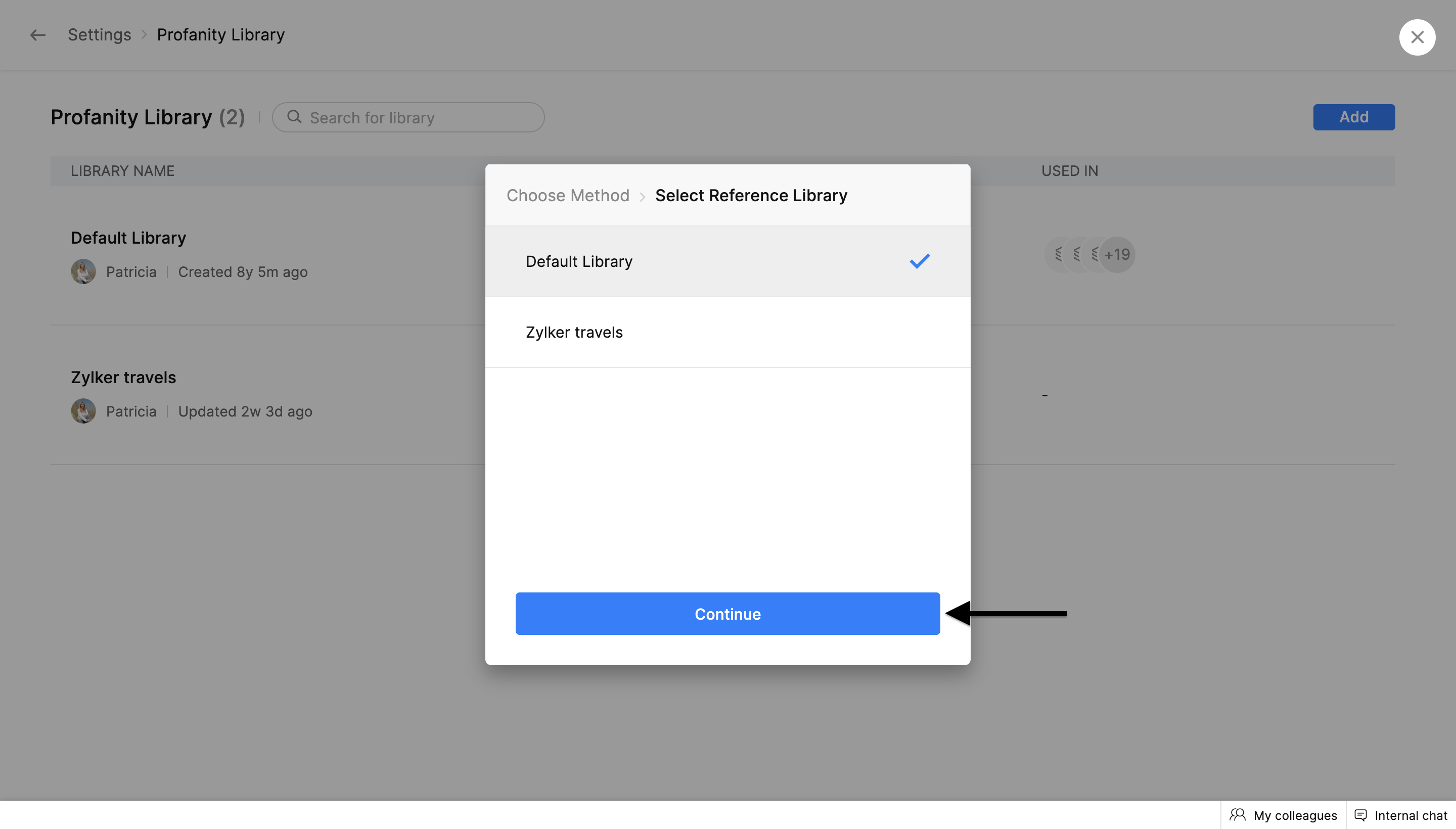Open the Internal chat icon
The width and height of the screenshot is (1456, 829).
pyautogui.click(x=1360, y=815)
